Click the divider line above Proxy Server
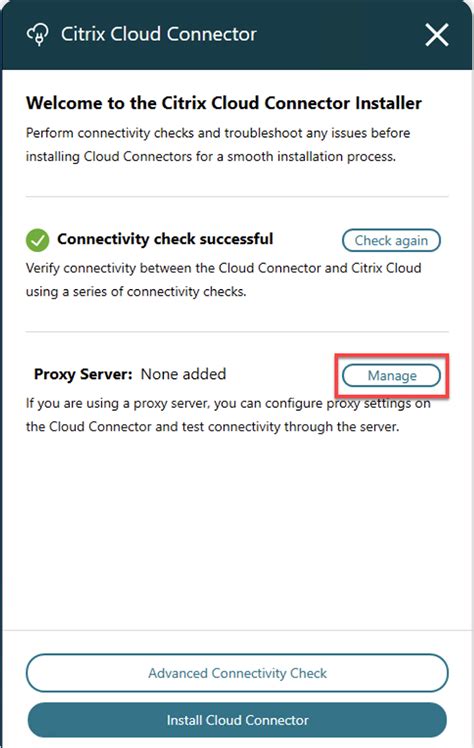 [237, 332]
